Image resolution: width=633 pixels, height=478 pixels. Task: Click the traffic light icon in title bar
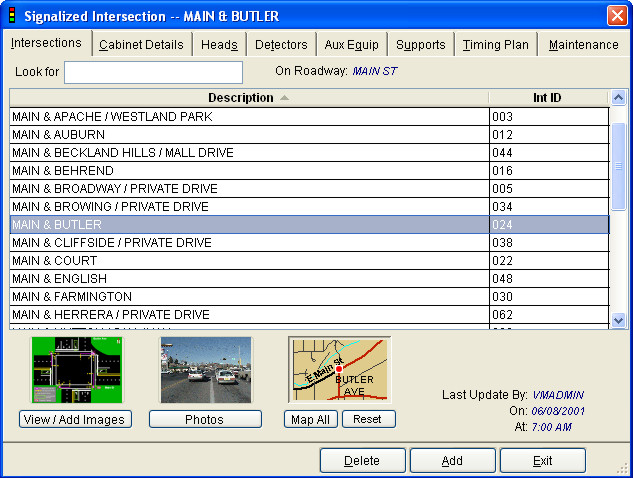tap(12, 15)
